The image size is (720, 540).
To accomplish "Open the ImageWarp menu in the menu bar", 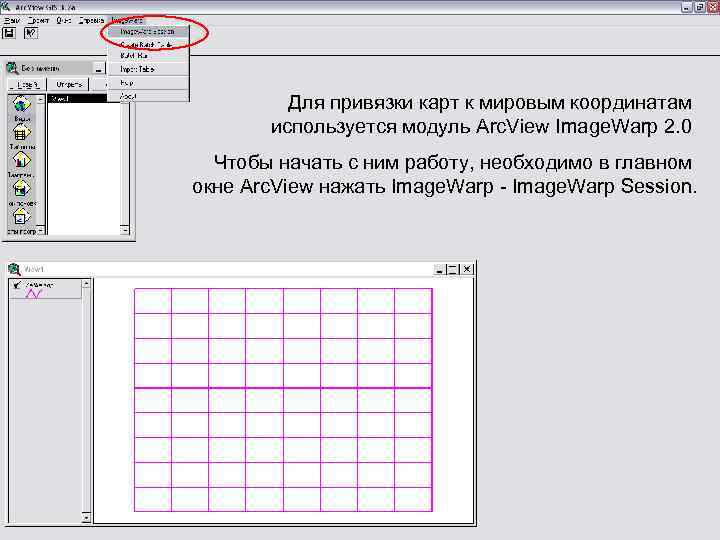I will [127, 20].
